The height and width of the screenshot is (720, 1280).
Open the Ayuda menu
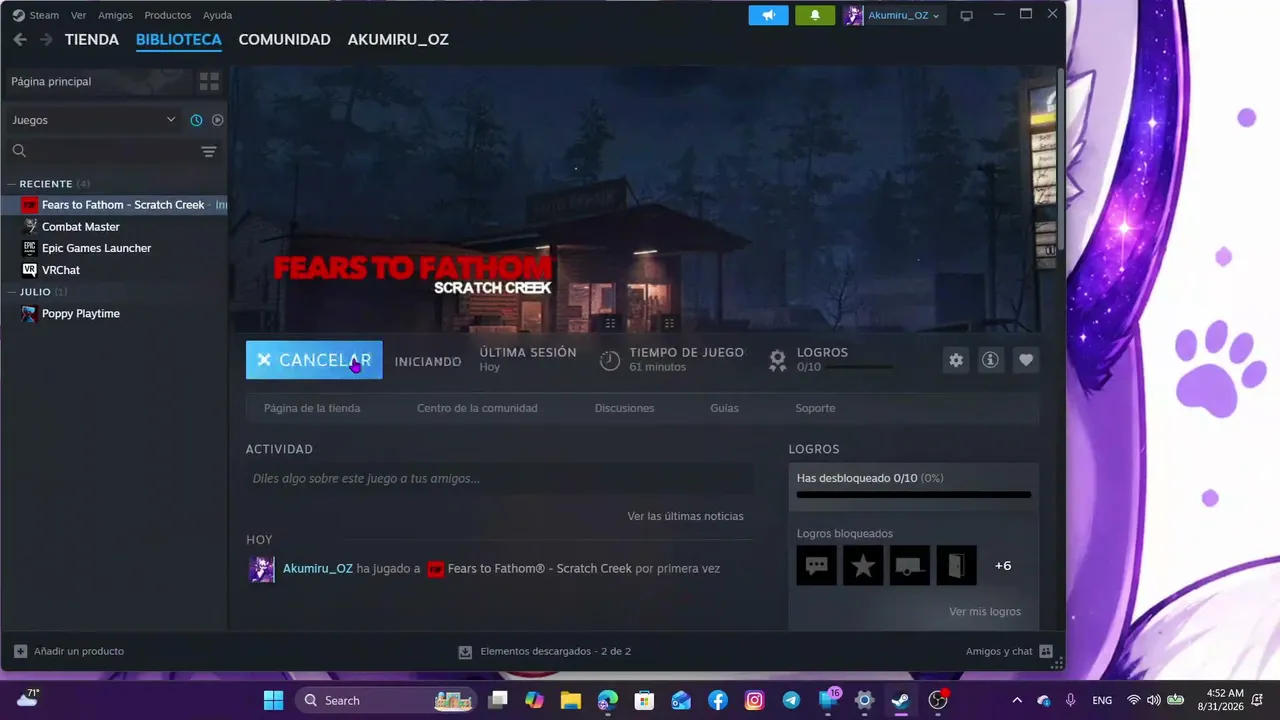point(217,15)
